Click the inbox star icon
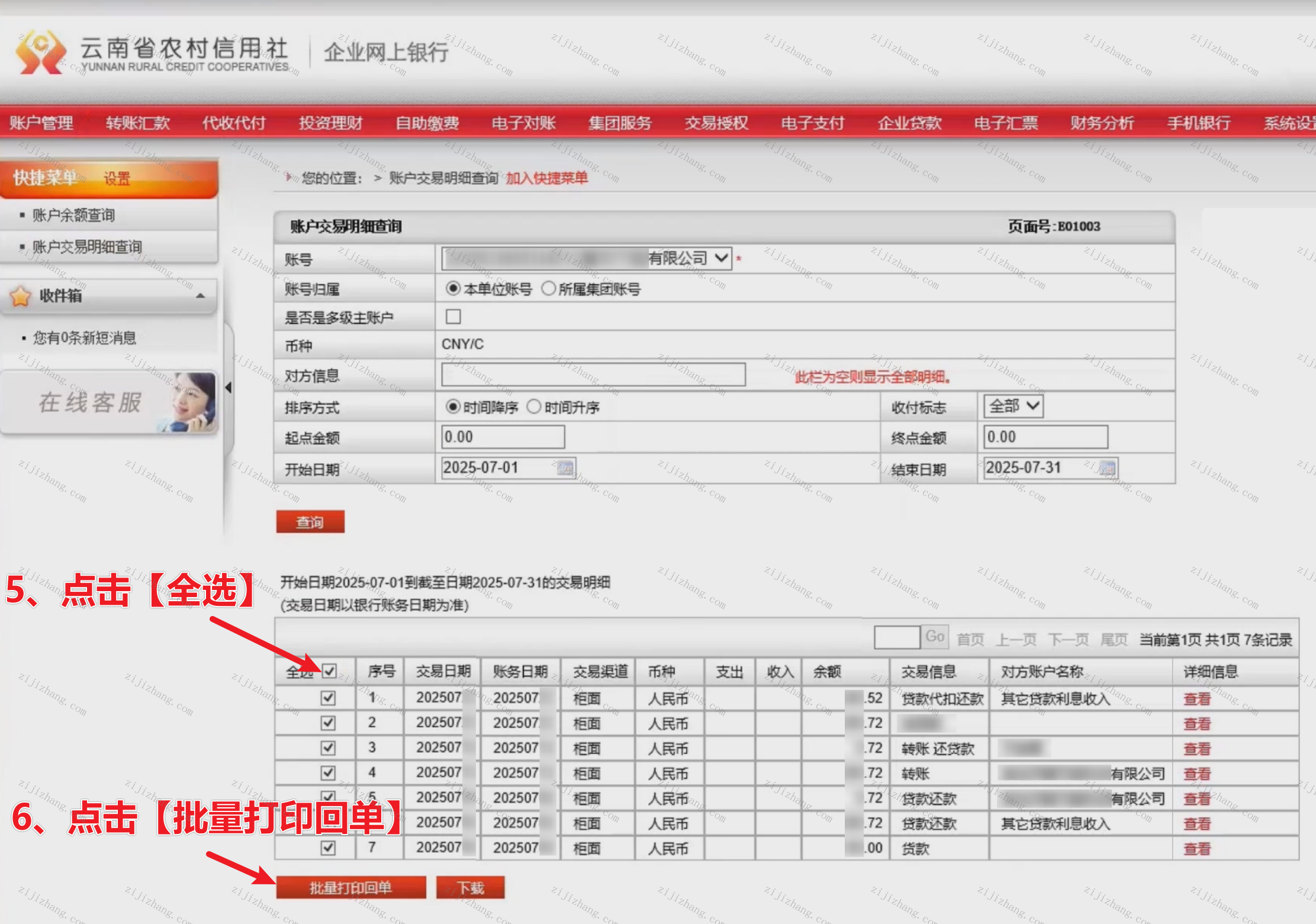Screen dimensions: 1316x924 point(21,296)
